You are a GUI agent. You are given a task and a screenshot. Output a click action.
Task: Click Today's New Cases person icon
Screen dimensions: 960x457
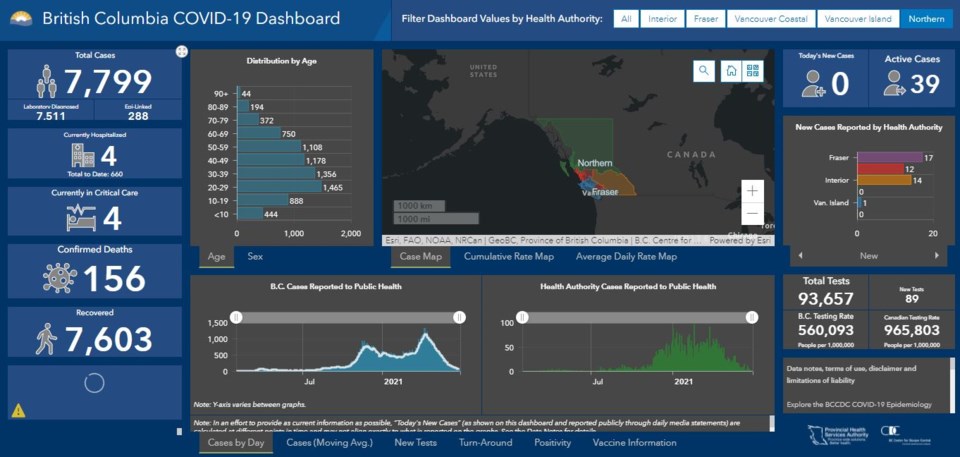(x=814, y=83)
